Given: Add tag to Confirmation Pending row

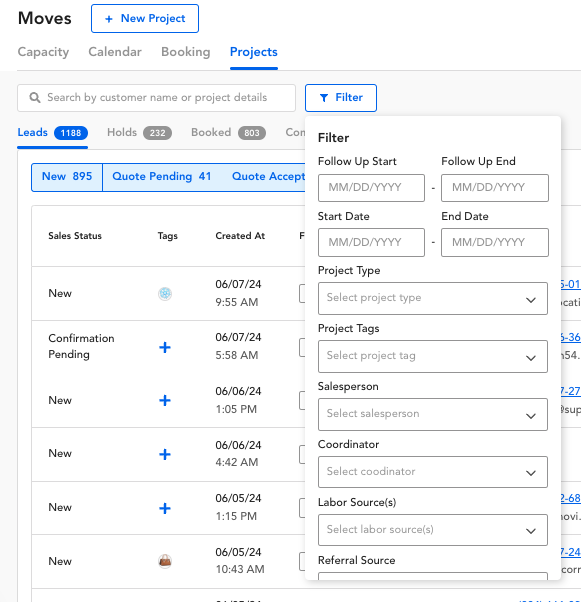Looking at the screenshot, I should click(x=165, y=347).
